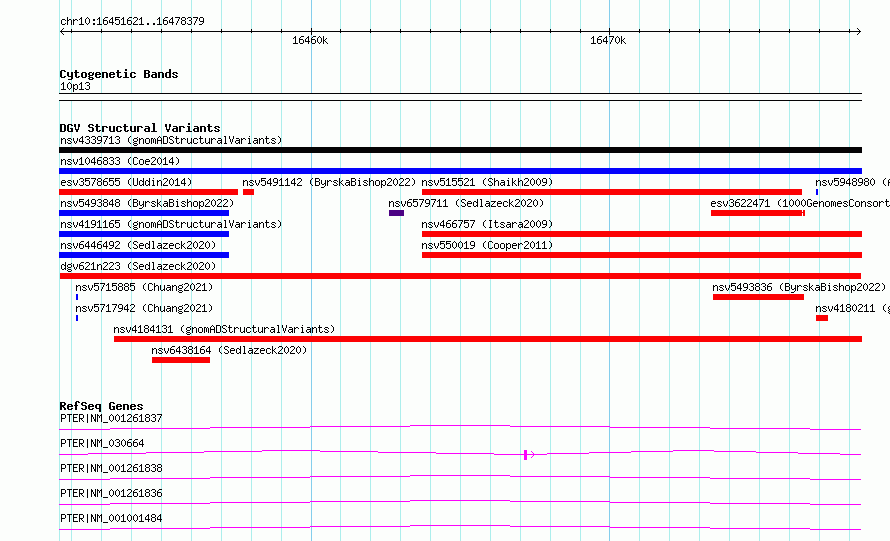Select nsv4191165 (gnomADStructuralVariants) label
Viewport: 890px width, 541px height.
[171, 224]
